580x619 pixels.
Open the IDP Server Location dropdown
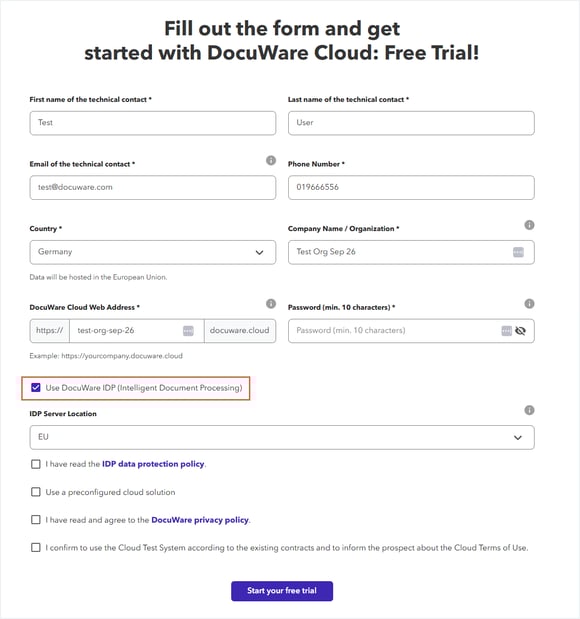(282, 437)
